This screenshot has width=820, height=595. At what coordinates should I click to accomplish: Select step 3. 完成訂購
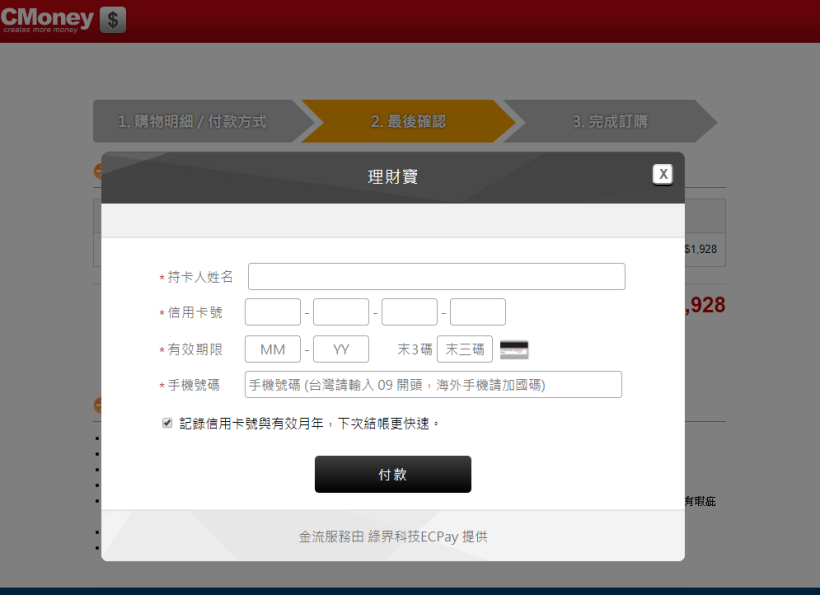pos(610,121)
